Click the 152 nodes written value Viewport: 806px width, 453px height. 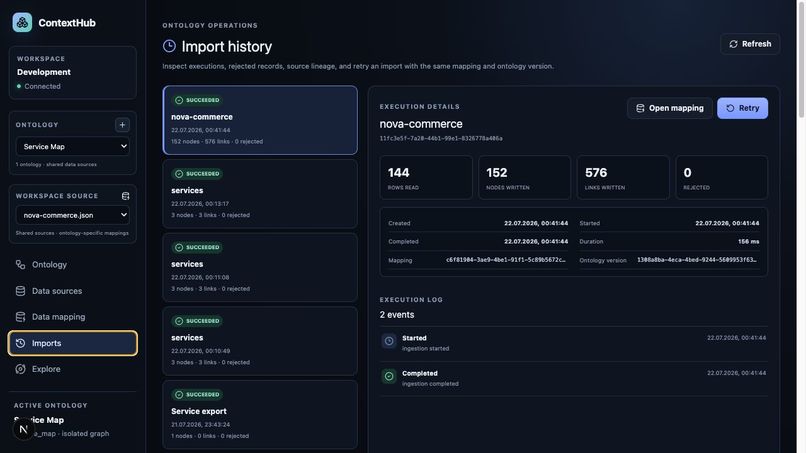click(x=497, y=173)
